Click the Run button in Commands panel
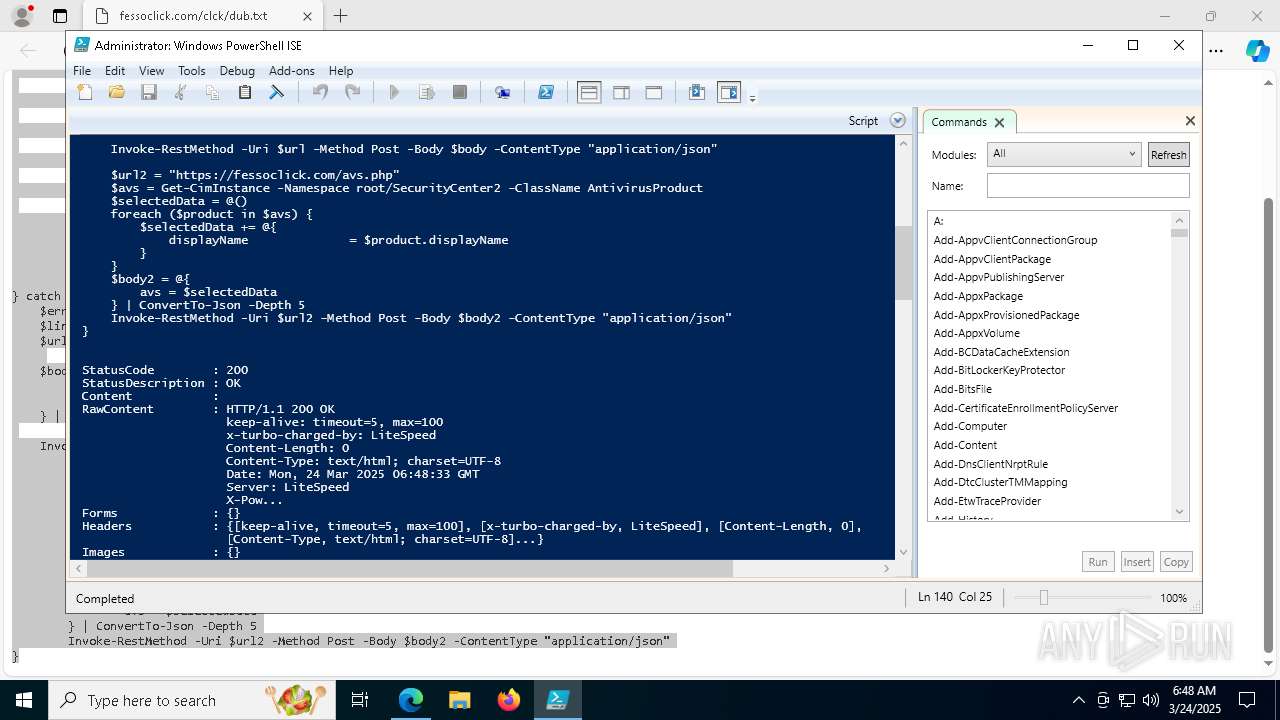1280x720 pixels. coord(1098,562)
